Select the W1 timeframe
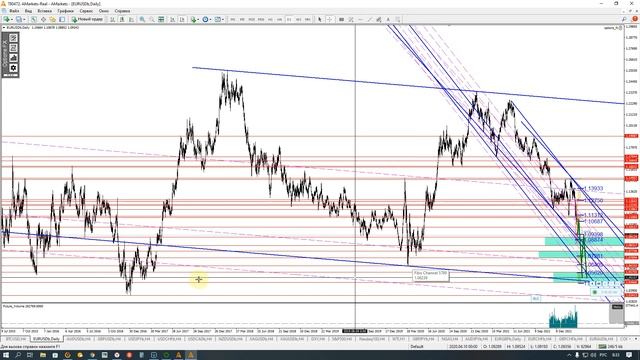The image size is (640, 360). pyautogui.click(x=298, y=19)
